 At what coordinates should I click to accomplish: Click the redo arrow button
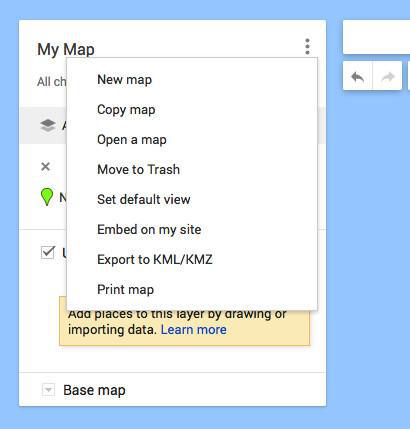pos(387,76)
